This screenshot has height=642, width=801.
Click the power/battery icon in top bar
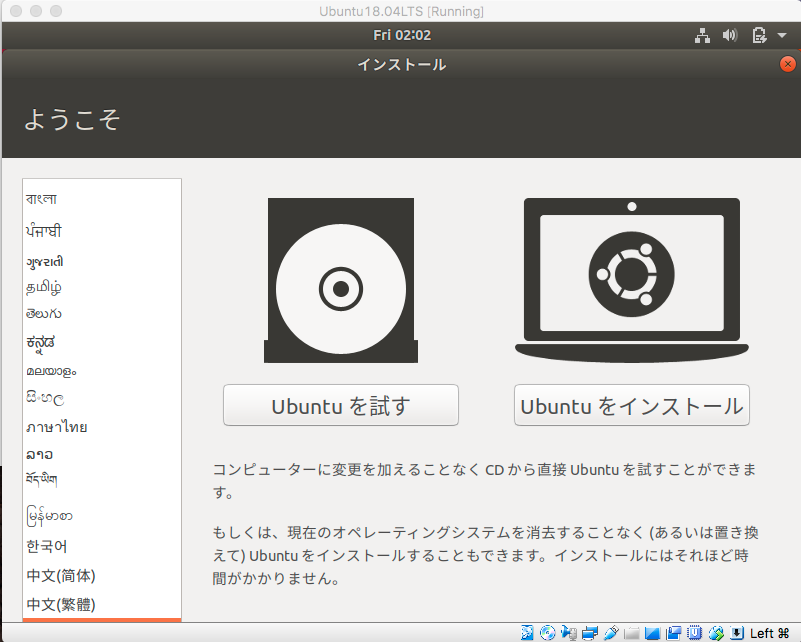click(x=759, y=35)
